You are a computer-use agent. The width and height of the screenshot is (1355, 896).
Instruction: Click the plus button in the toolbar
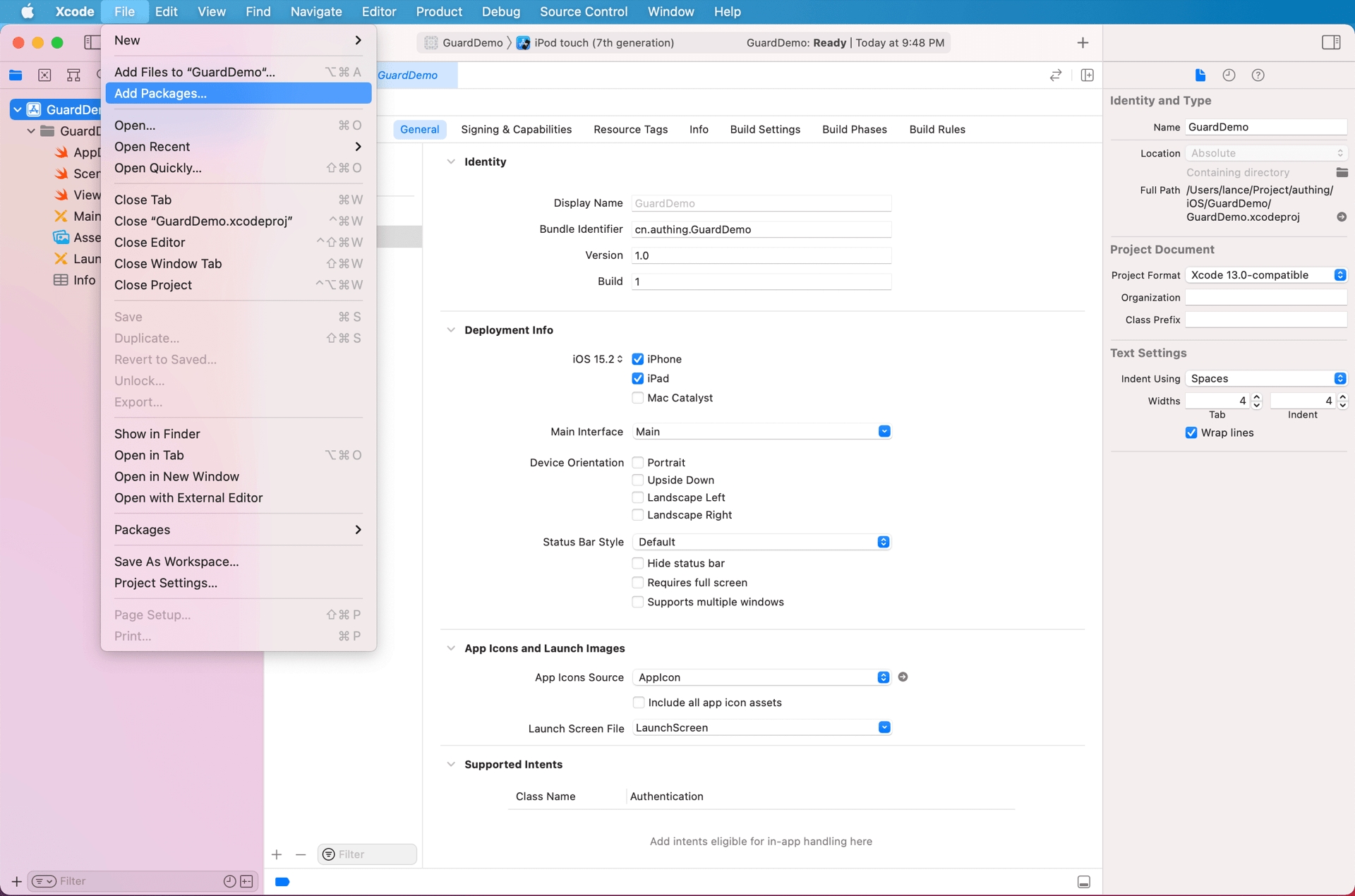coord(1083,42)
